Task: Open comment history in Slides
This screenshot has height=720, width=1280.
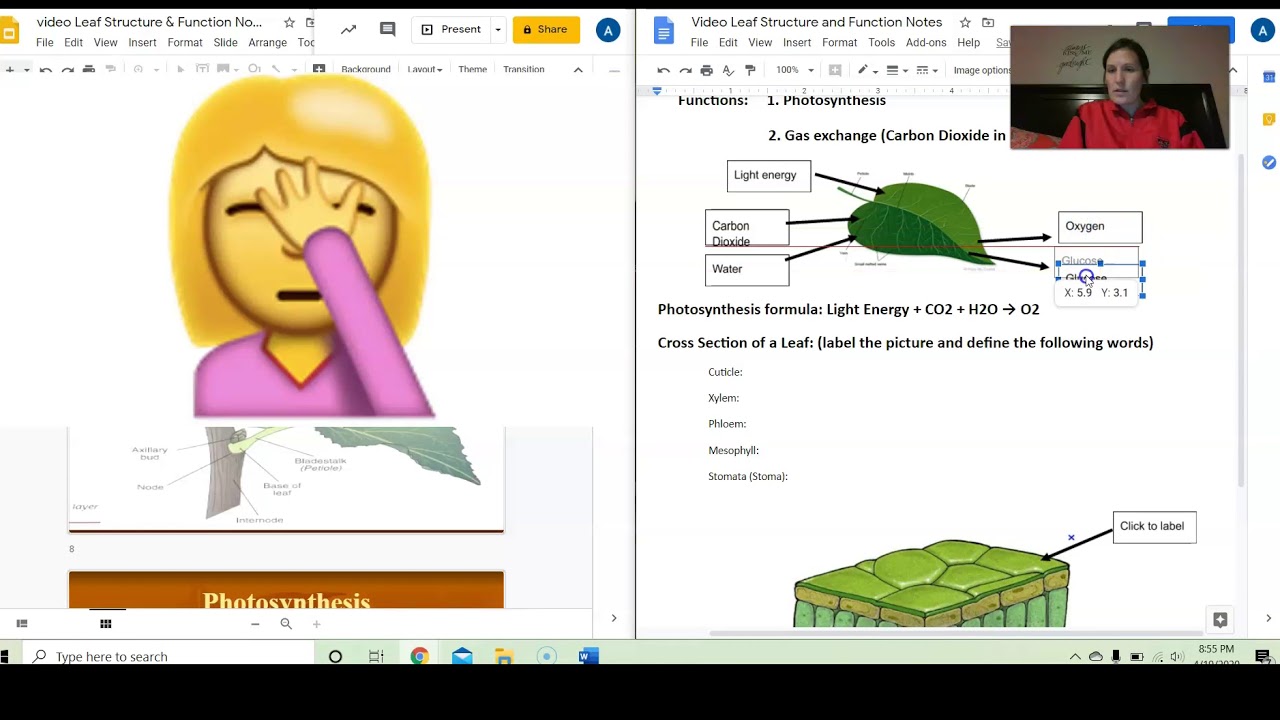Action: 388,30
